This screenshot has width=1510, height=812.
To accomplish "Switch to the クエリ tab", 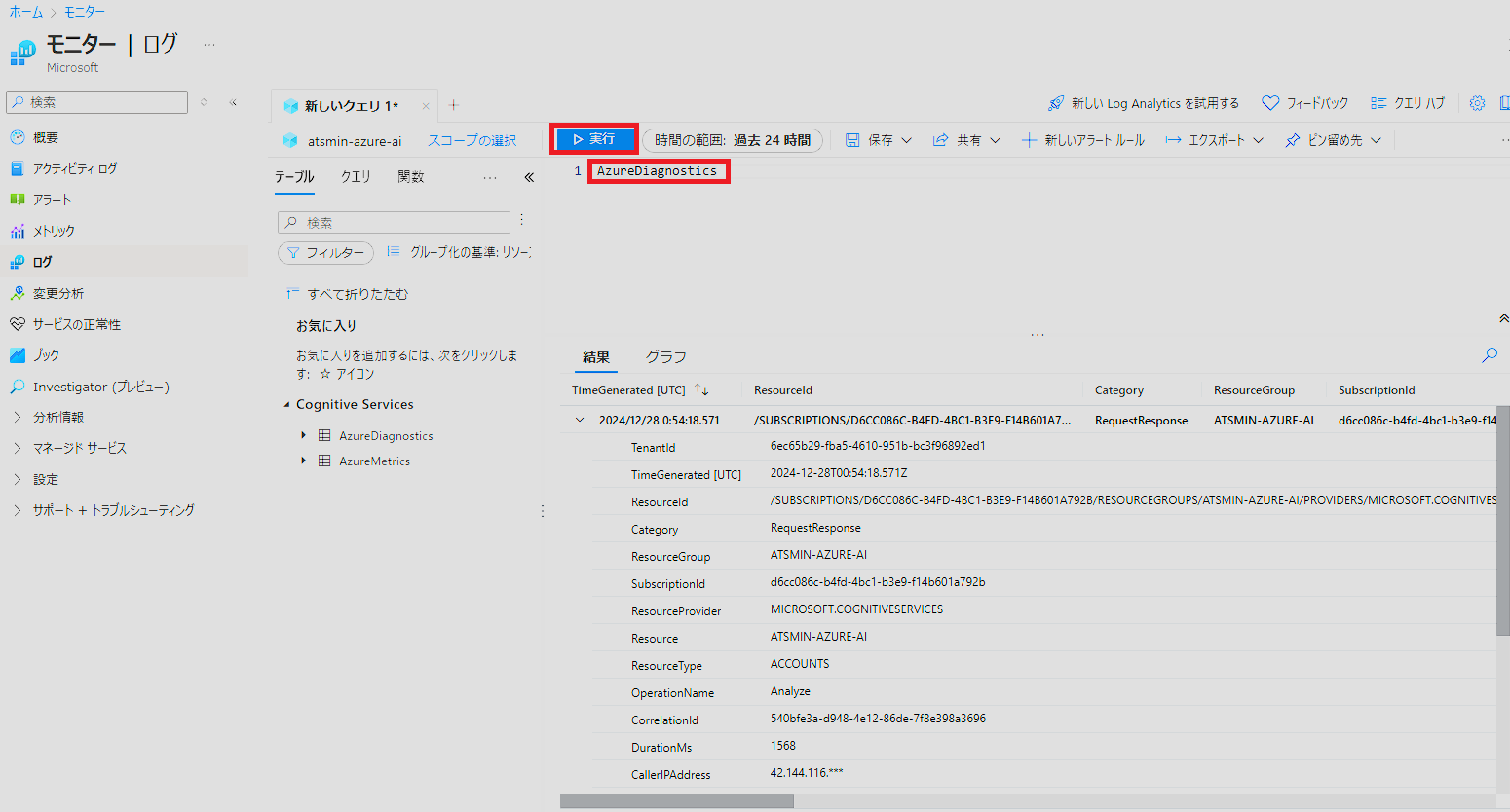I will coord(356,177).
